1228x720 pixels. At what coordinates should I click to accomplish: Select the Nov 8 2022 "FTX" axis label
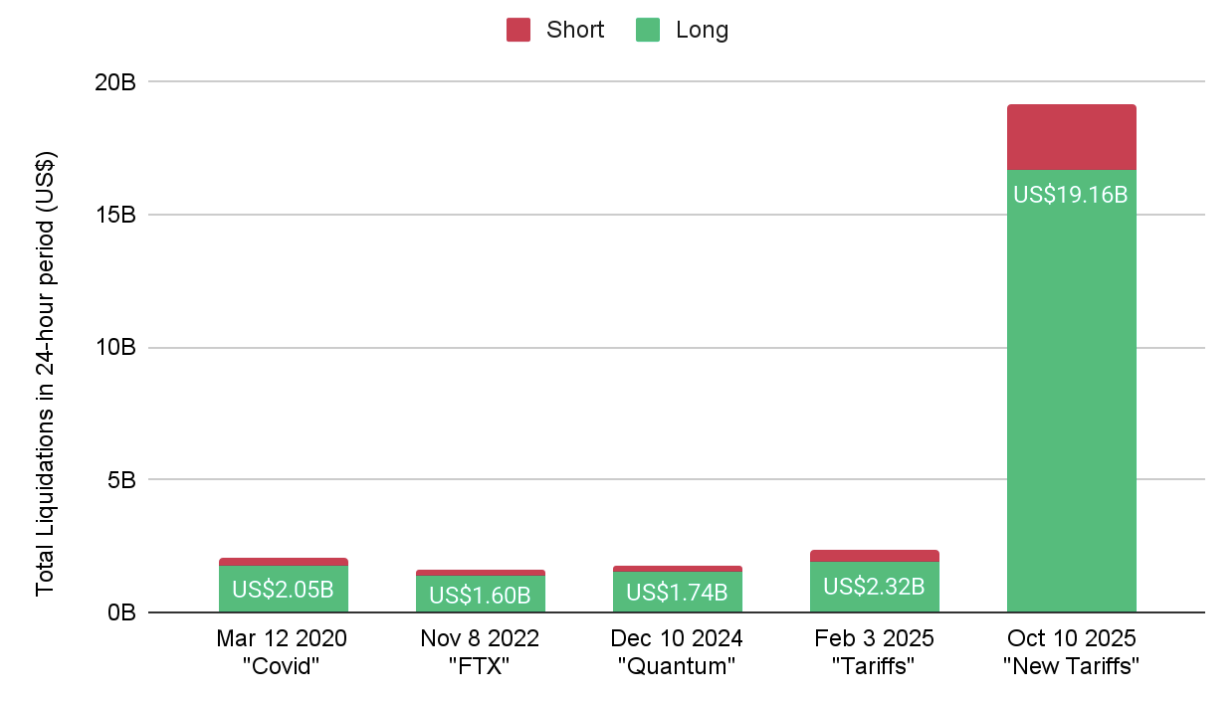(479, 652)
